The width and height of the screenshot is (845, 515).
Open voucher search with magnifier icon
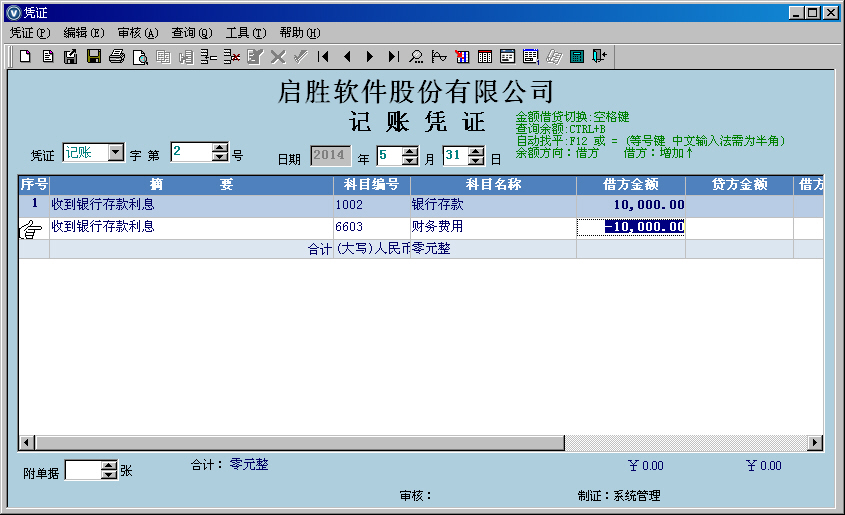point(416,57)
